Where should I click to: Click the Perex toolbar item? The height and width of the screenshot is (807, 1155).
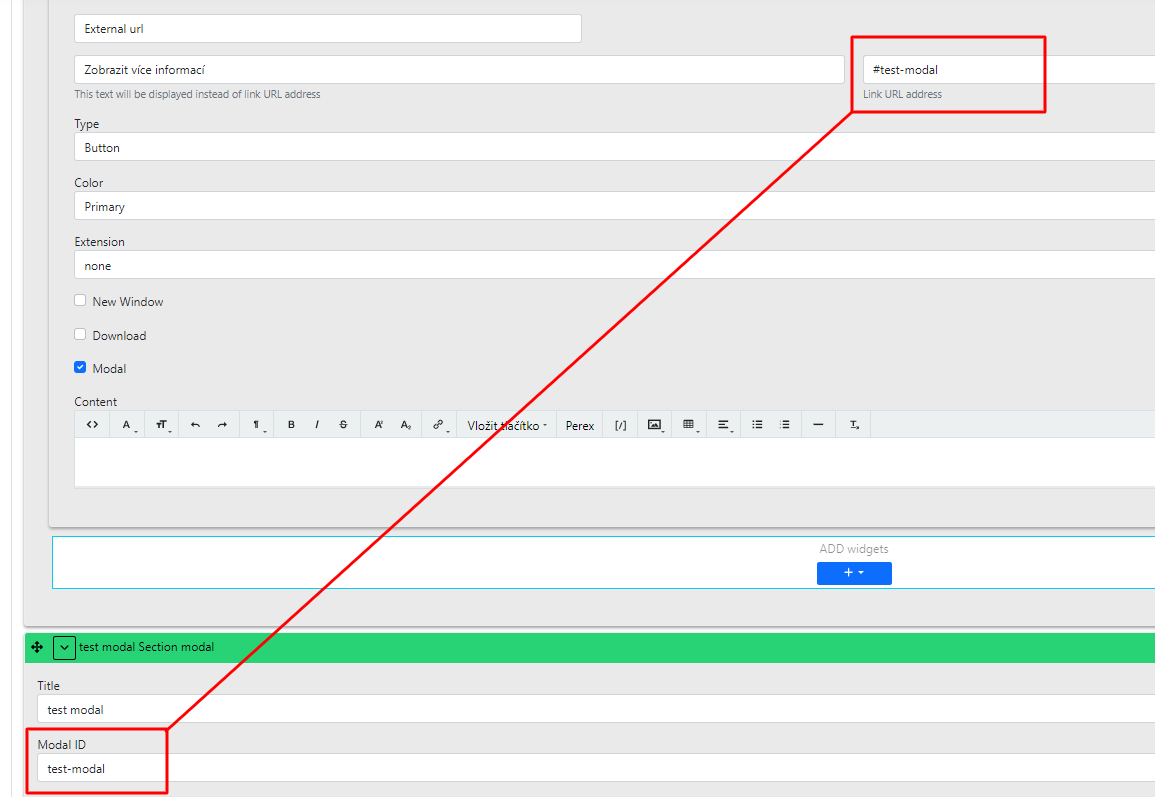click(580, 425)
